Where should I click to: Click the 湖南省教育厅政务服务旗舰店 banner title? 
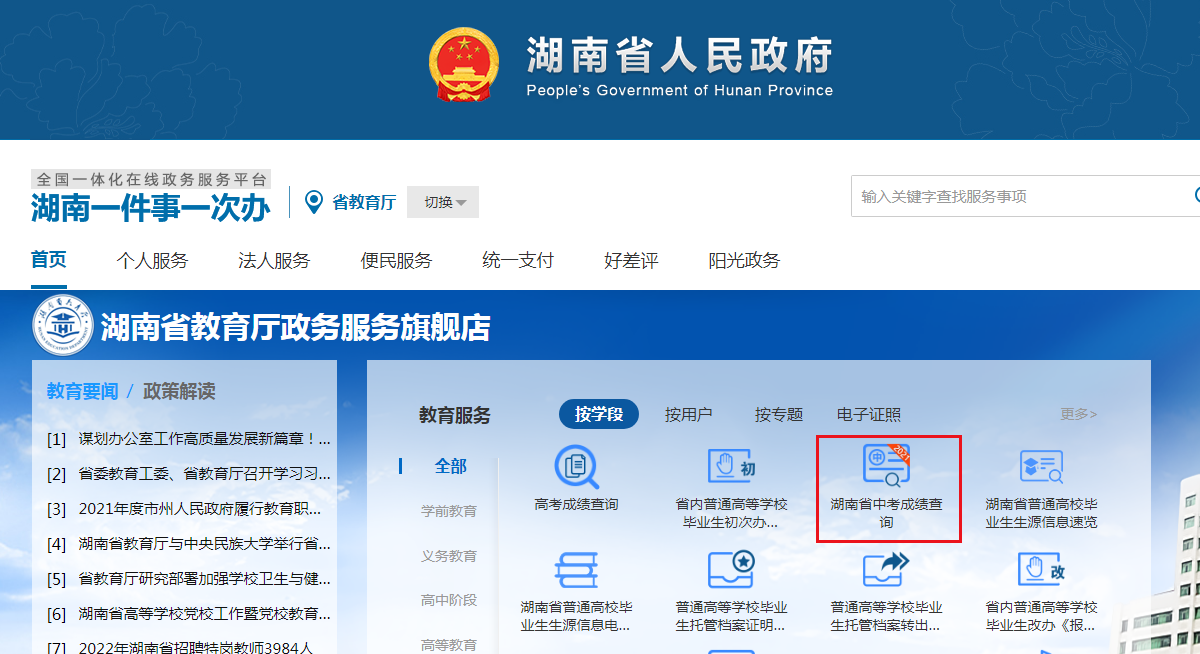coord(296,327)
